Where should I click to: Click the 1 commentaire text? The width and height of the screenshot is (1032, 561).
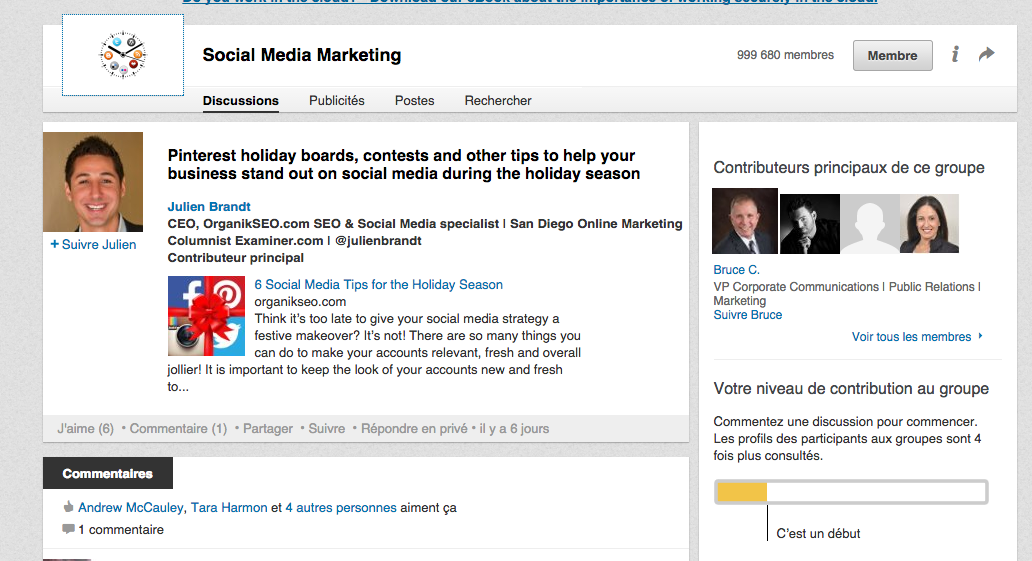pos(121,529)
